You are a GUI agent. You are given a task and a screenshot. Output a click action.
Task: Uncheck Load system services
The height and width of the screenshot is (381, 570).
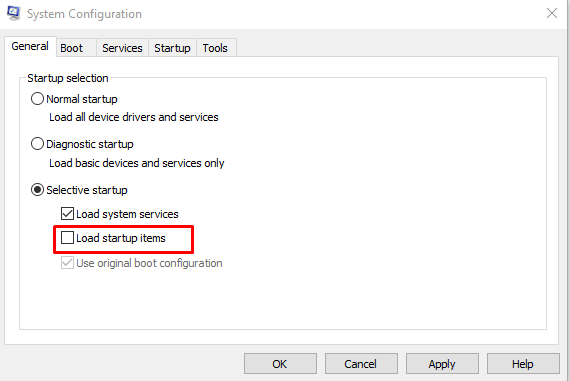(67, 214)
